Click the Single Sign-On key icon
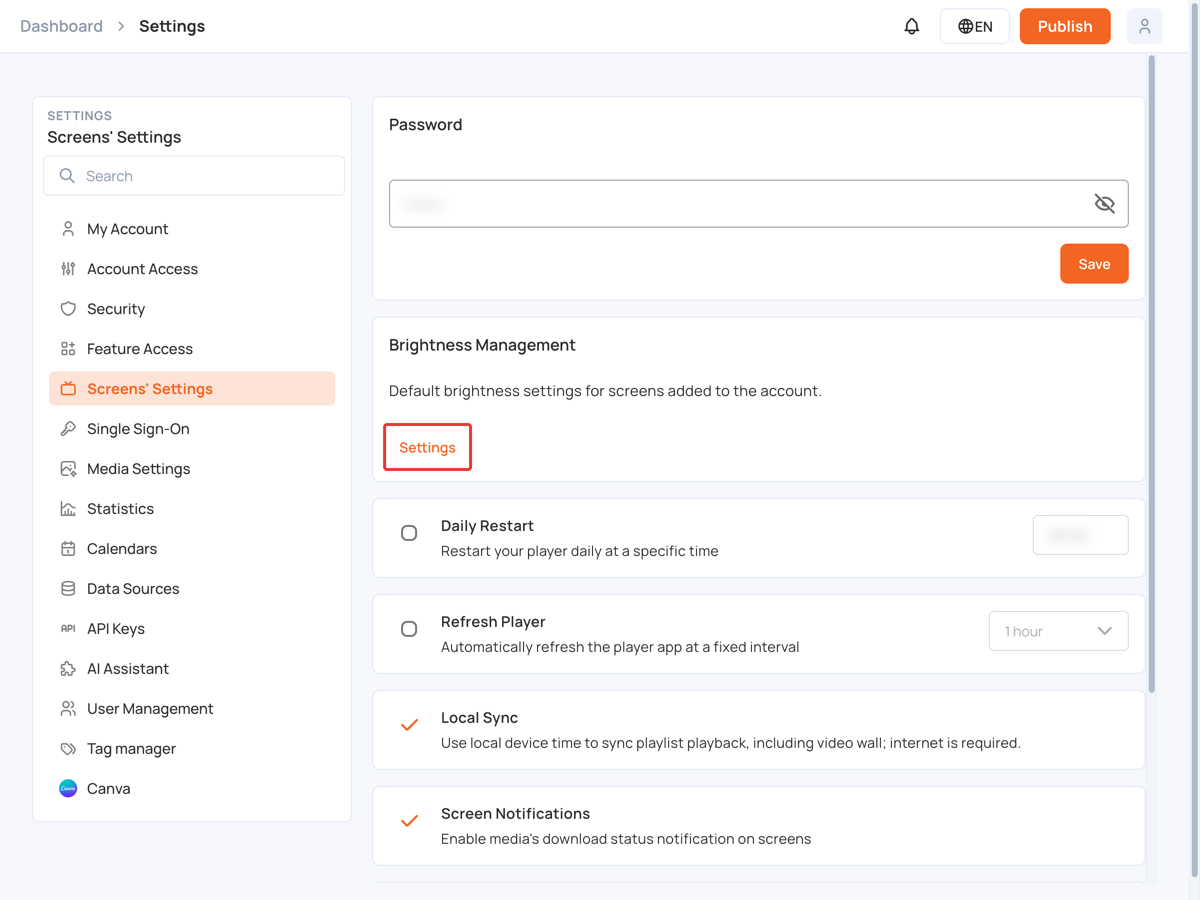This screenshot has height=900, width=1200. tap(68, 429)
